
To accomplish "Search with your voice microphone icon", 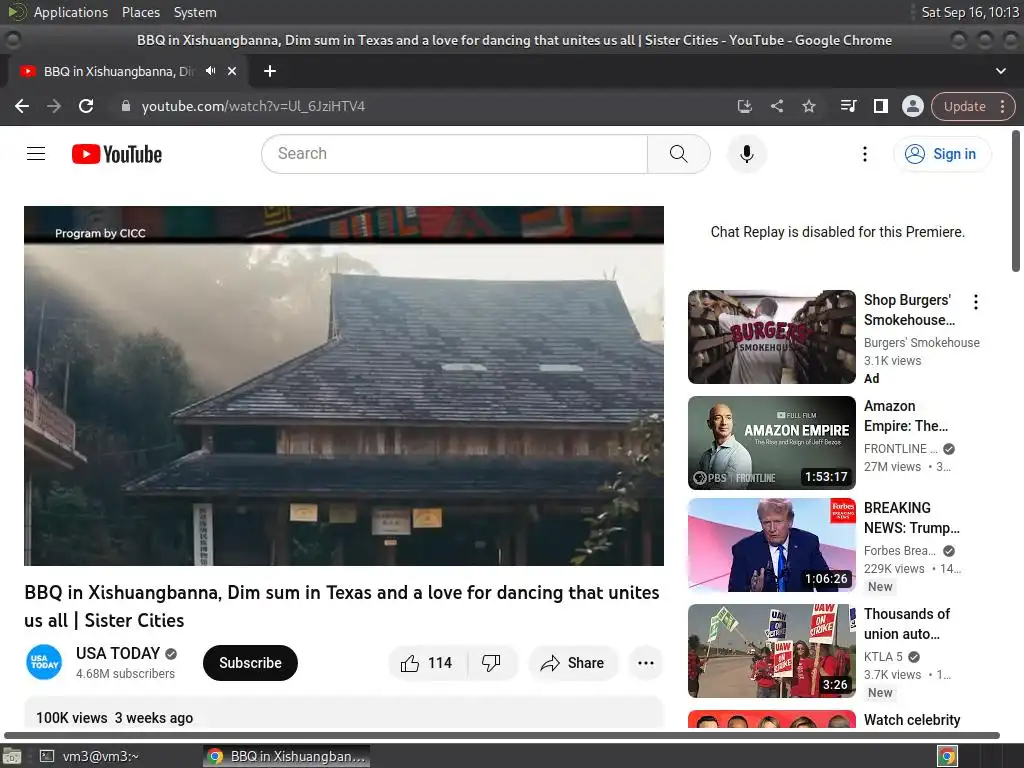I will click(746, 154).
